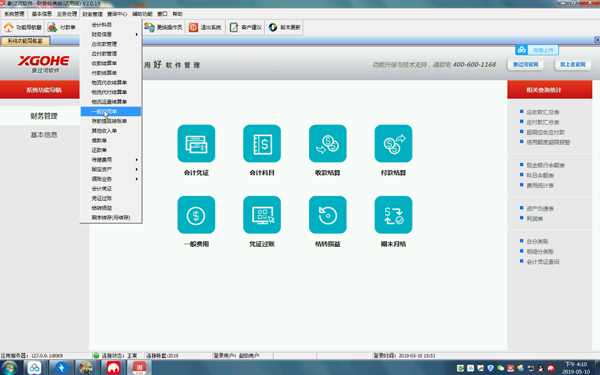This screenshot has height=375, width=600.
Task: Open the 基本信息 menu
Action: click(42, 14)
